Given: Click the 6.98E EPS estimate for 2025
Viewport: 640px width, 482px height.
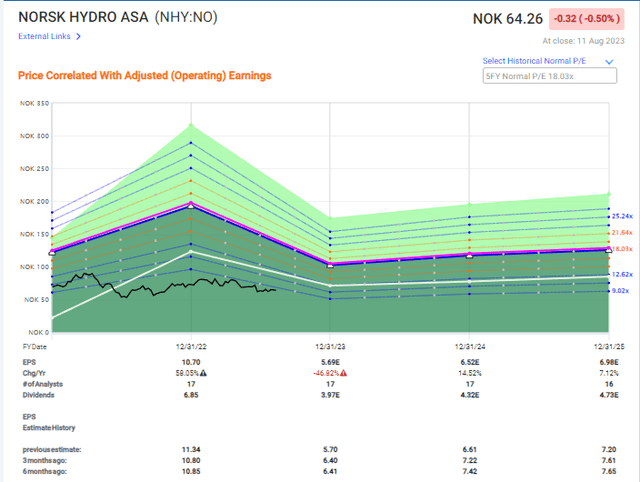Looking at the screenshot, I should point(606,358).
